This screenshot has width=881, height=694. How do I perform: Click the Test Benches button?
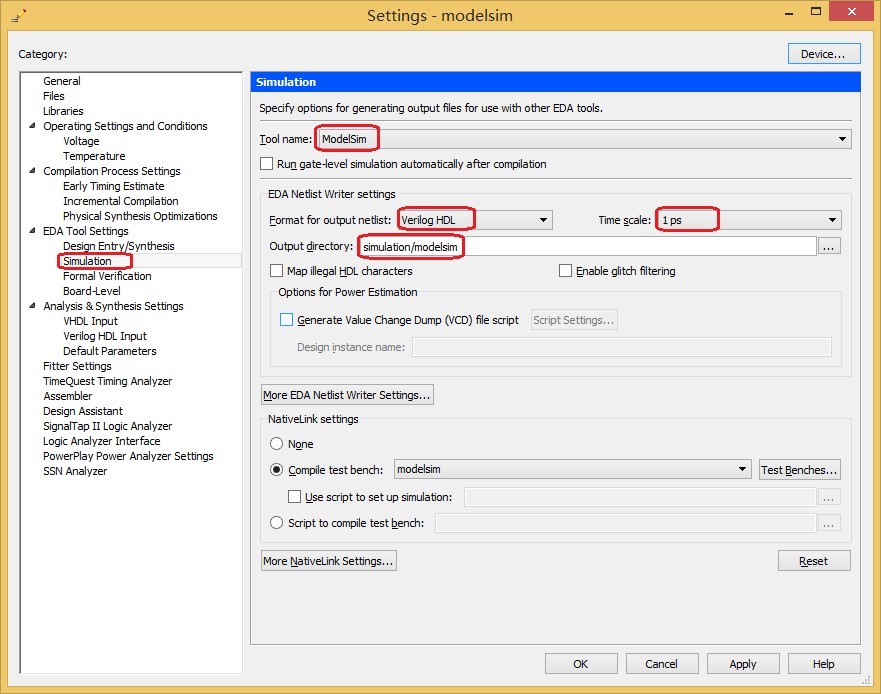pyautogui.click(x=799, y=470)
